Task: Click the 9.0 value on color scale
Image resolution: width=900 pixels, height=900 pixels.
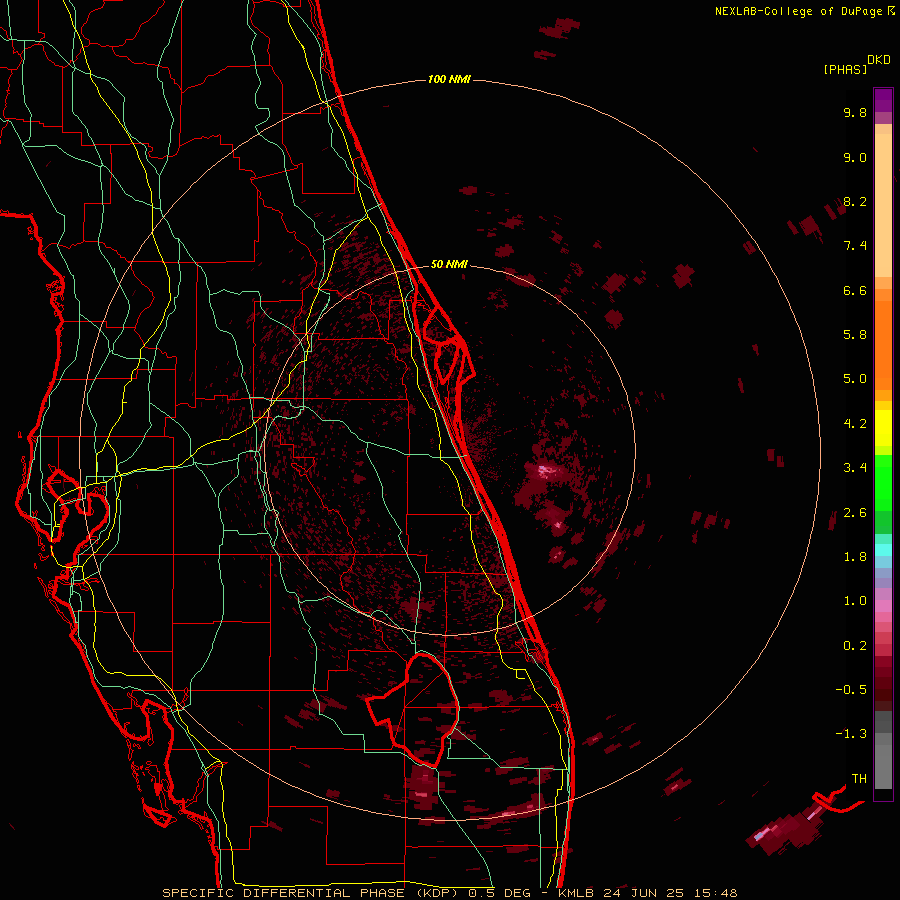Action: click(855, 157)
